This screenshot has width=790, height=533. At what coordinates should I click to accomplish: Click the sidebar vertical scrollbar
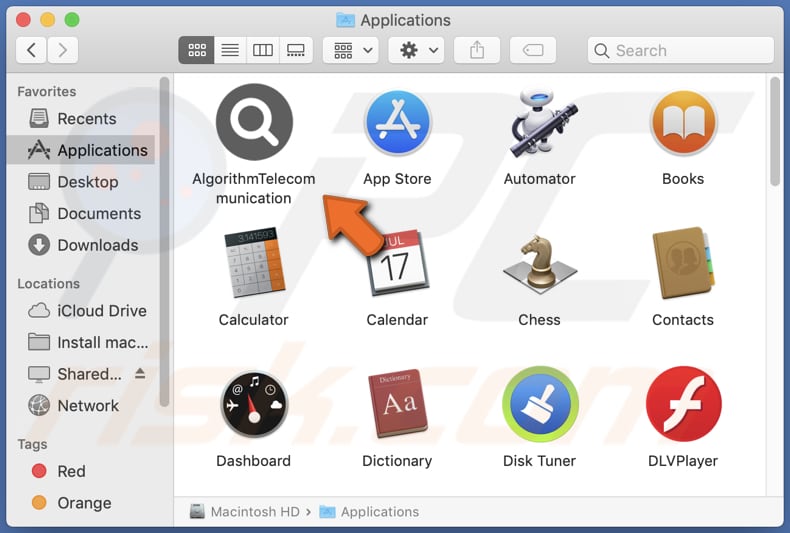pyautogui.click(x=164, y=242)
